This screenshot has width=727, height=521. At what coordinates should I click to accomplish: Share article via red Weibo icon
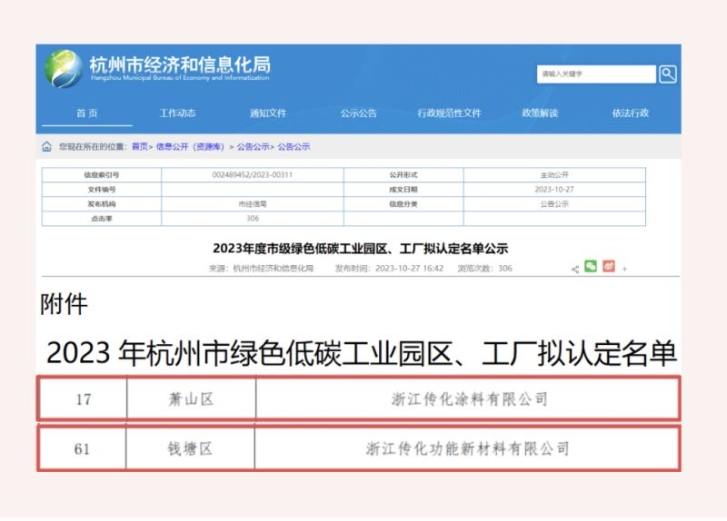pyautogui.click(x=609, y=267)
